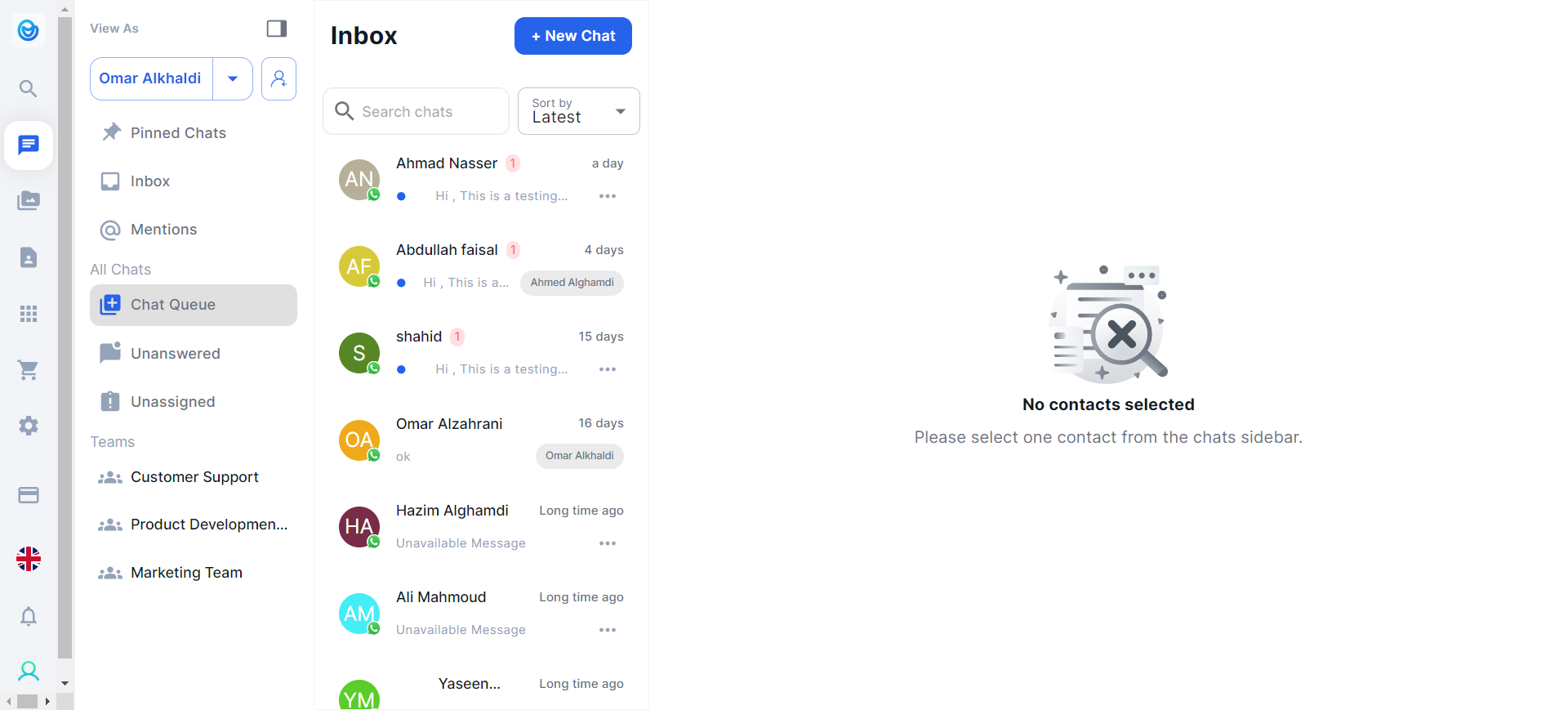Viewport: 1568px width, 710px height.
Task: Toggle the sidebar panel collapse icon
Action: tap(277, 29)
